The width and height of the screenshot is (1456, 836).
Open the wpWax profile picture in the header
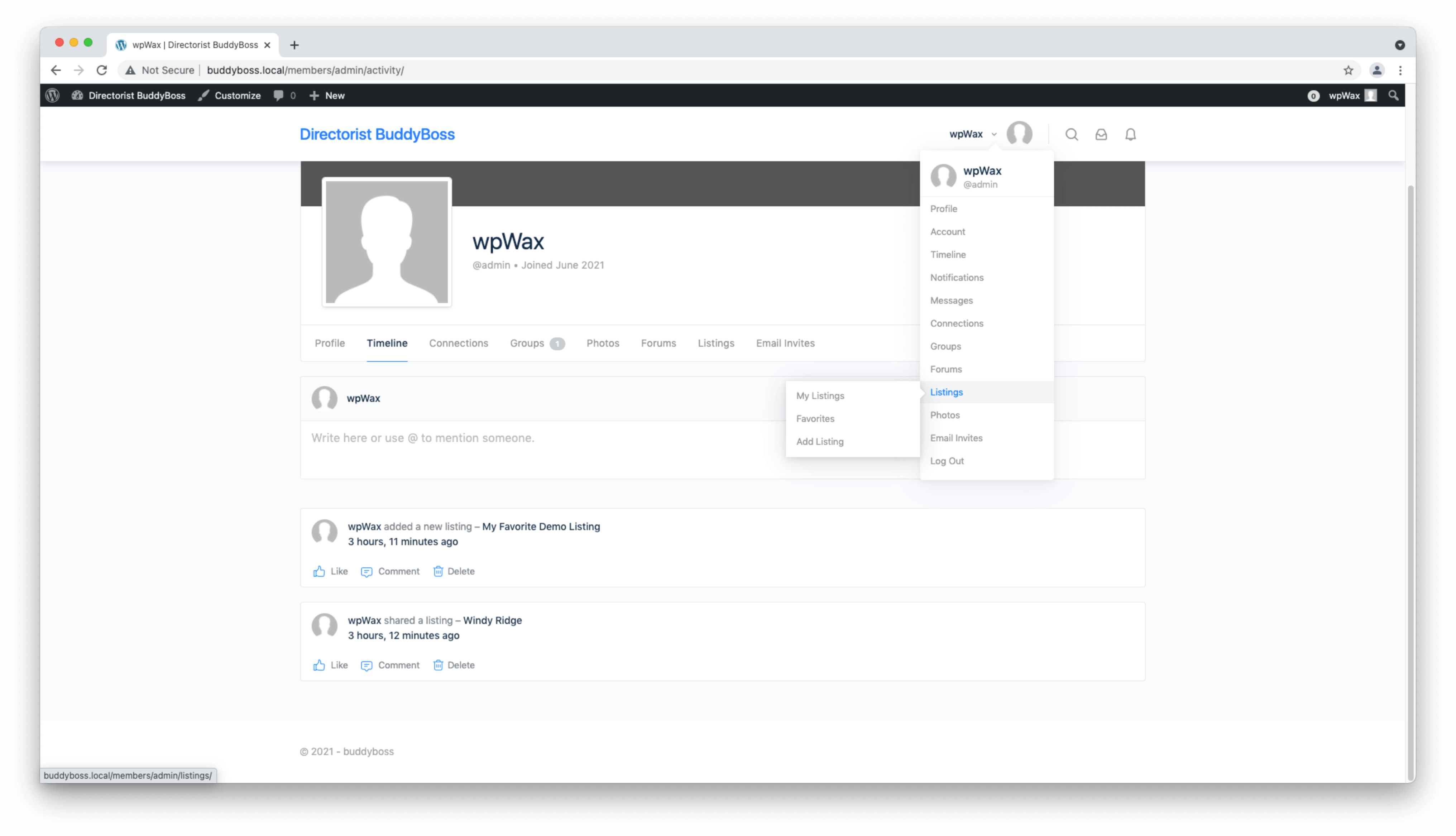click(1020, 134)
